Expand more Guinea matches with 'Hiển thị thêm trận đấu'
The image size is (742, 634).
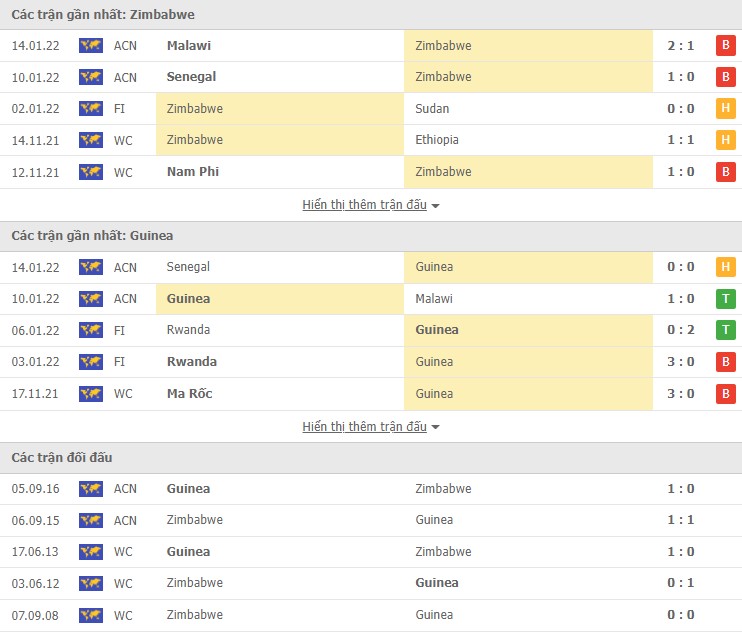coord(364,427)
